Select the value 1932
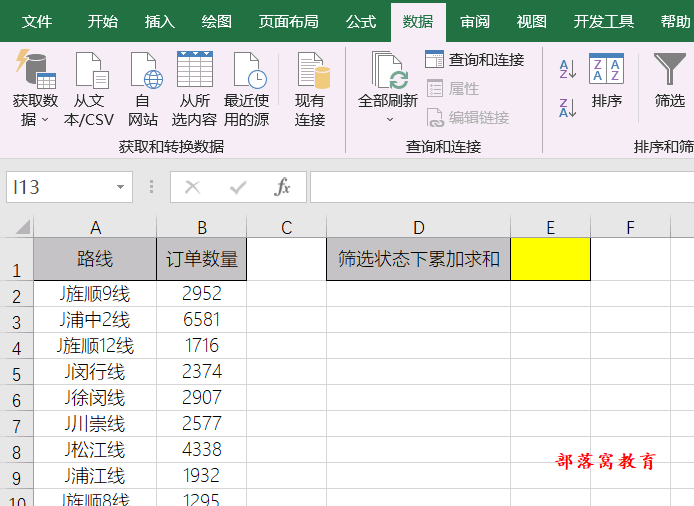Viewport: 694px width, 506px height. tap(202, 476)
